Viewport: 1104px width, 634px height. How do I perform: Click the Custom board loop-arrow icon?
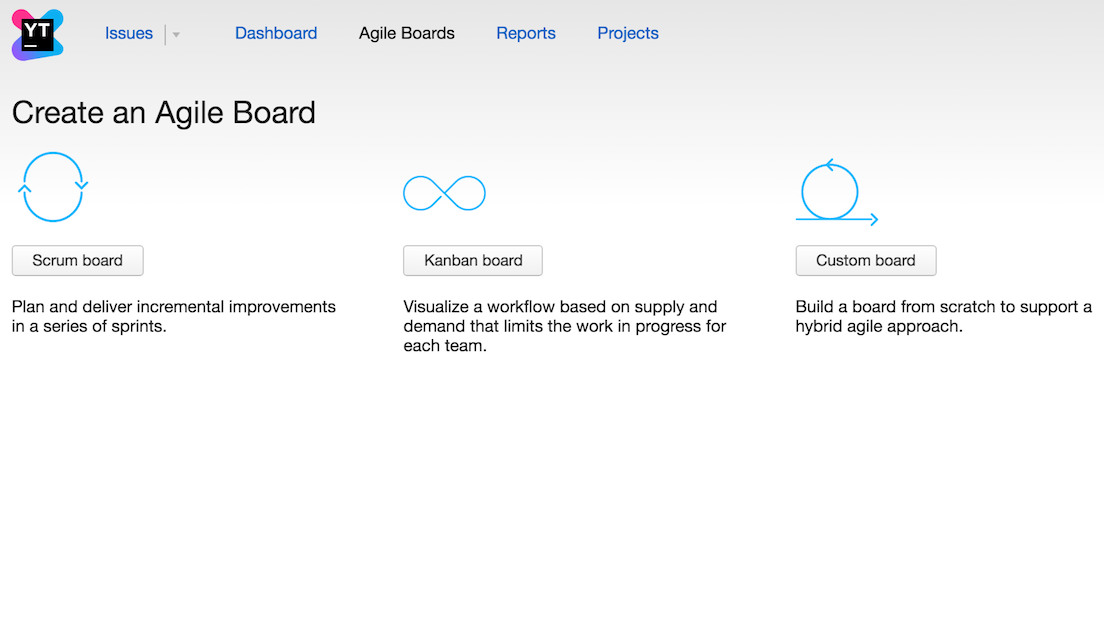click(x=836, y=192)
